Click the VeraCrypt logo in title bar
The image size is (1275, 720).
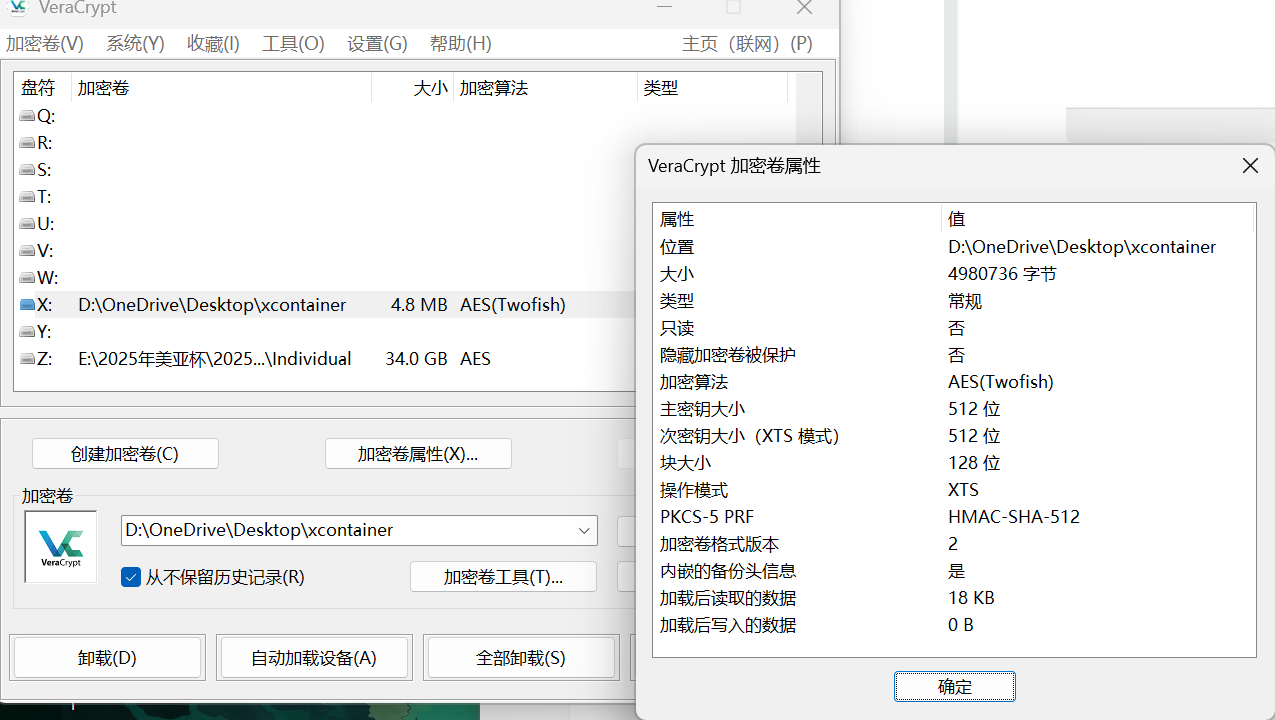(x=17, y=6)
